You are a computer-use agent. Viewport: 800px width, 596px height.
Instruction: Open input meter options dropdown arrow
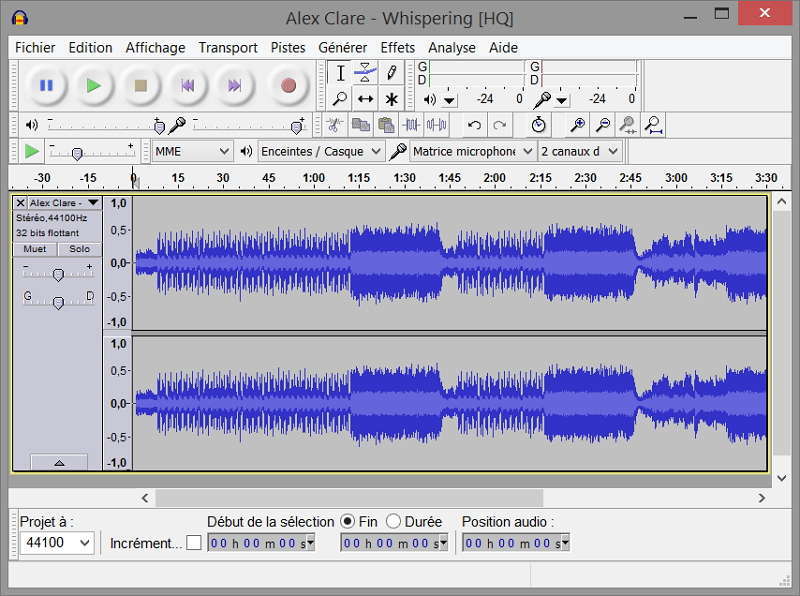point(562,100)
